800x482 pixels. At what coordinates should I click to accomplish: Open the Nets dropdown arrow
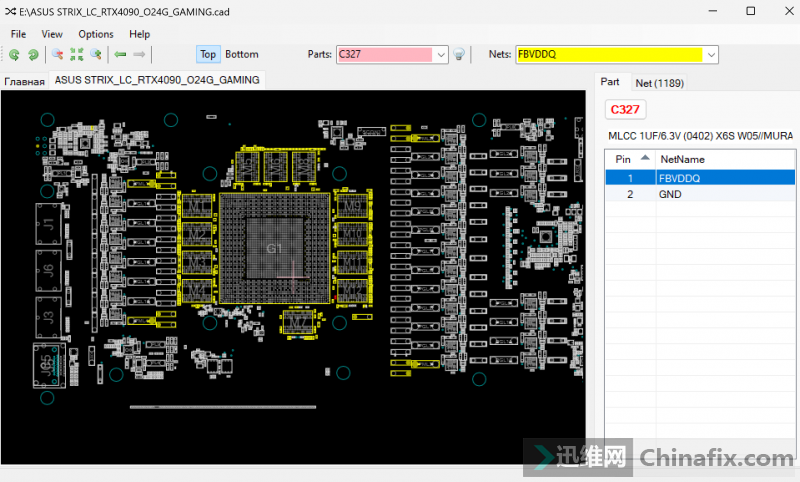[711, 55]
